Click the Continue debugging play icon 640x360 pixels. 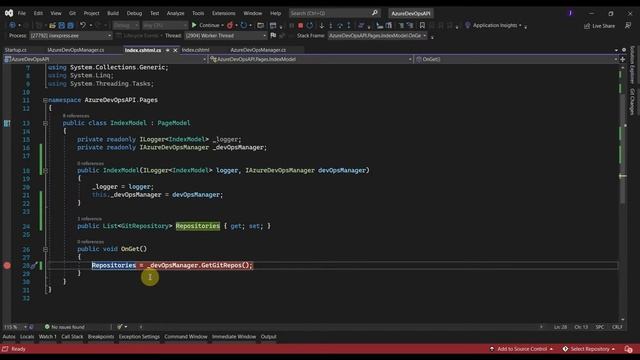point(194,25)
